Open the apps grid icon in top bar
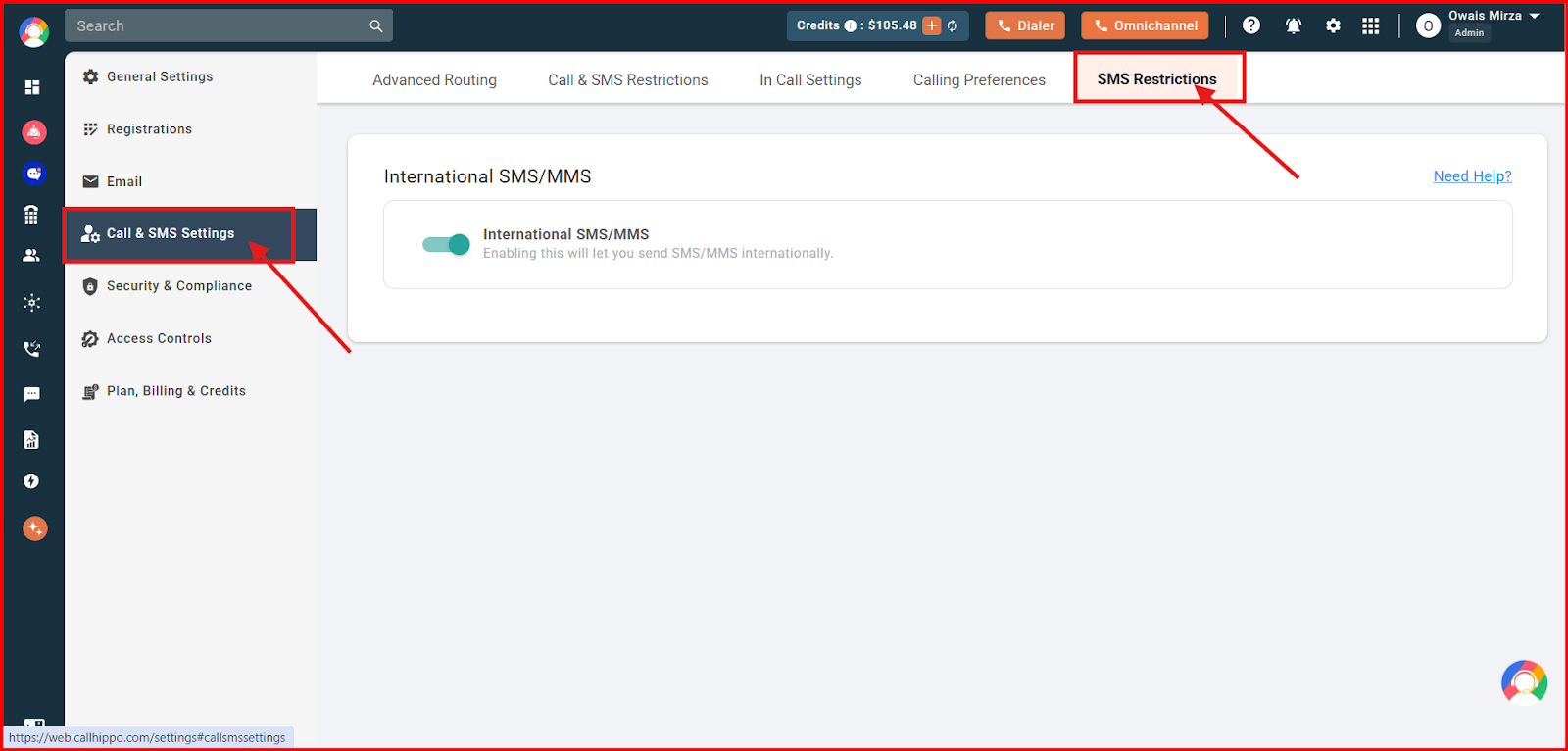 tap(1371, 25)
